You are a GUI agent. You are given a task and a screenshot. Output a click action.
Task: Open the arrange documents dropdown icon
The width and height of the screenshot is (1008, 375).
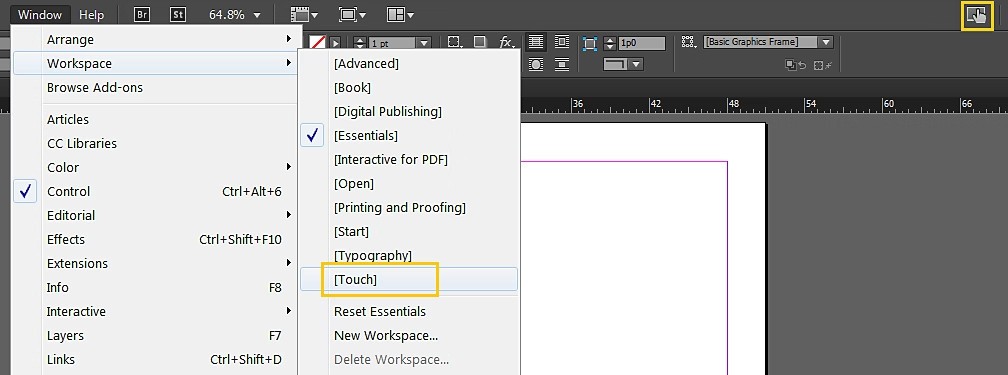400,14
